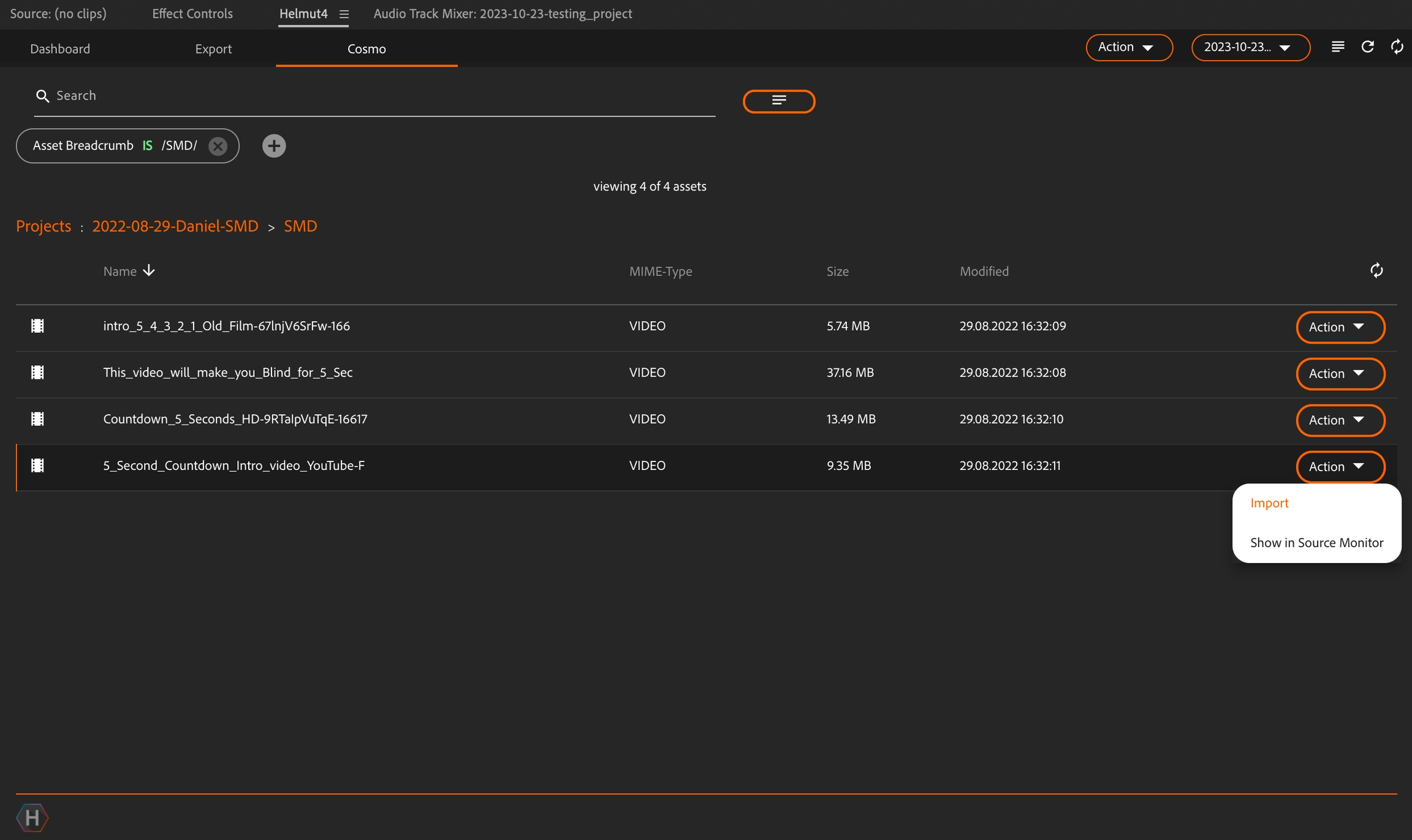This screenshot has width=1412, height=840.
Task: Open the Export tab
Action: click(213, 48)
